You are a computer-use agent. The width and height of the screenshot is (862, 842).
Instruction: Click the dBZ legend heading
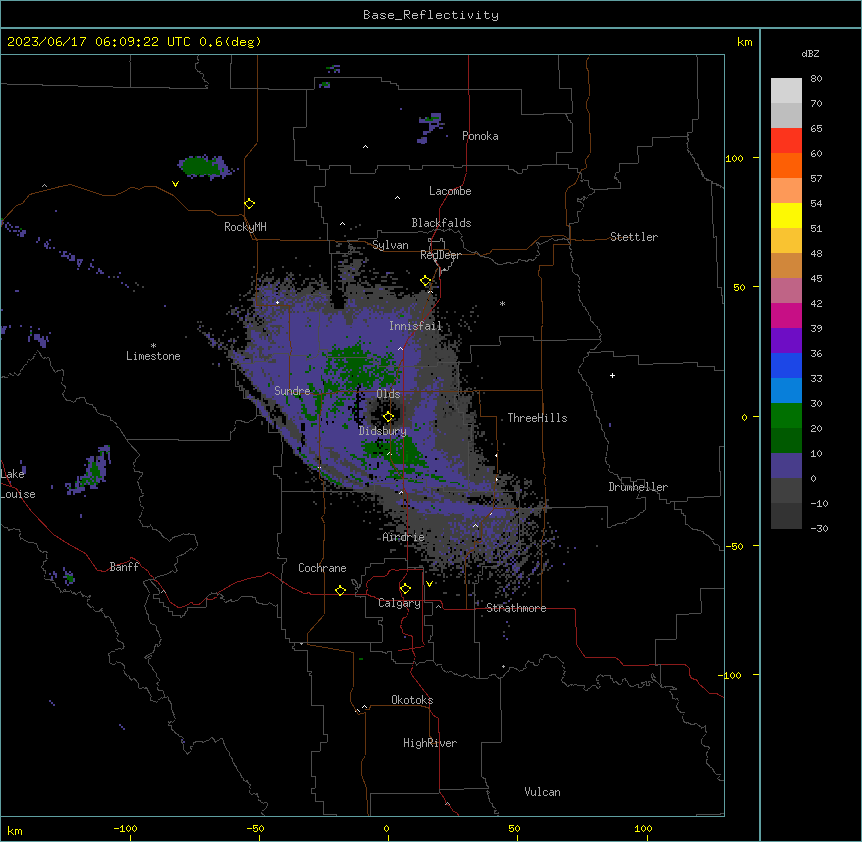(810, 54)
